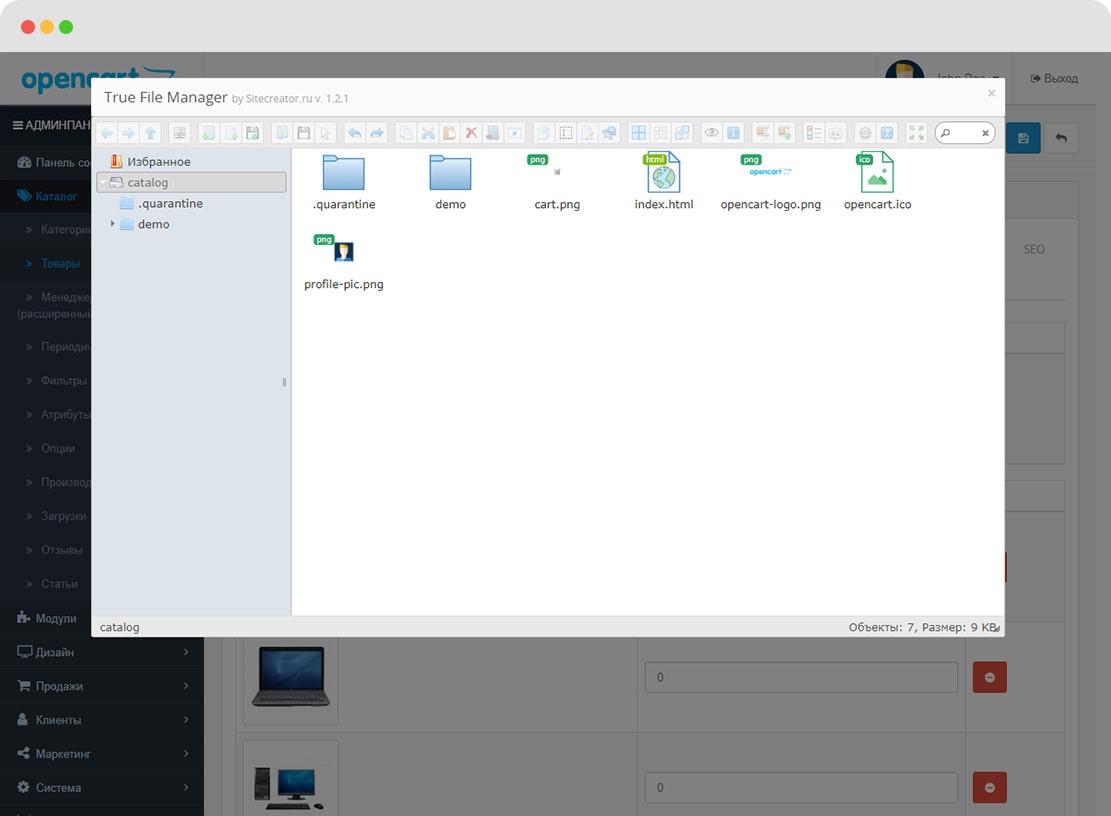Expand Продажи menu in admin sidebar

(x=102, y=686)
